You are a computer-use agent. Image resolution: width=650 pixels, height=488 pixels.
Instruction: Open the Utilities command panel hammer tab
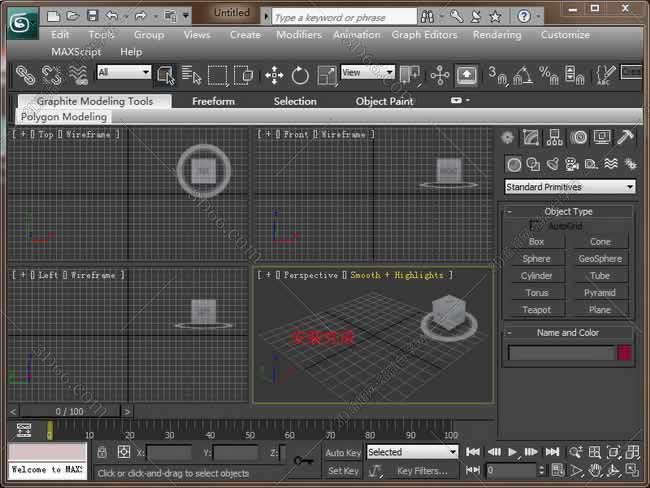(626, 137)
